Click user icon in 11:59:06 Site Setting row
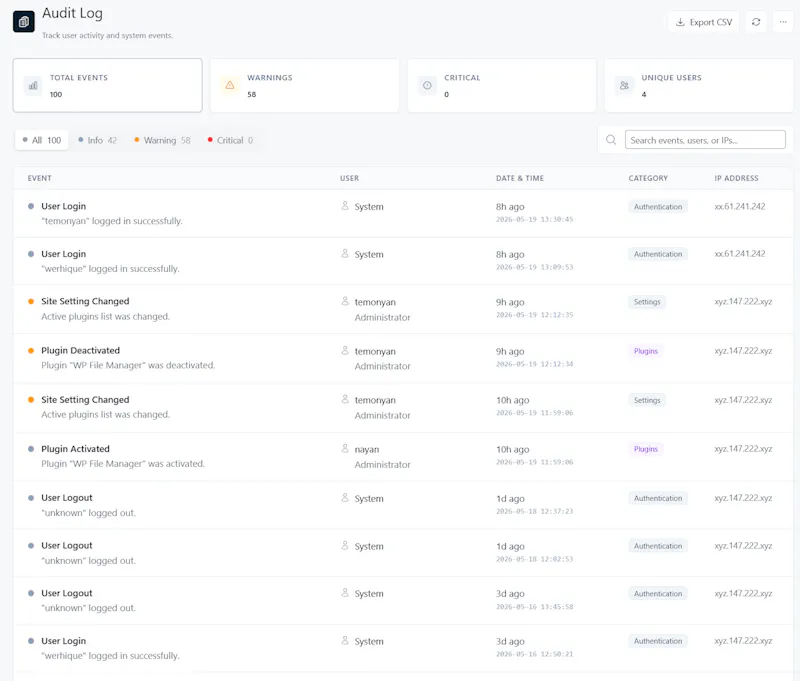800x681 pixels. (x=345, y=399)
